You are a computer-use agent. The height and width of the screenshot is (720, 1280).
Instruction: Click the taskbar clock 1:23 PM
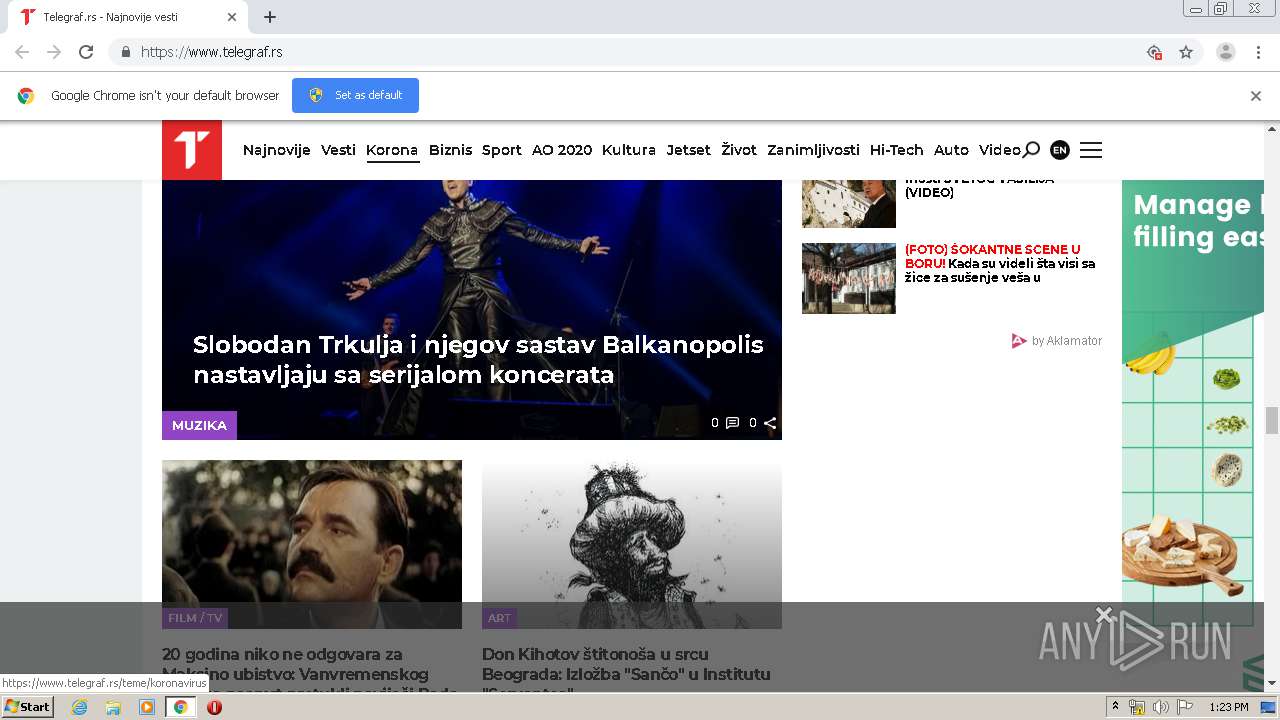click(1228, 707)
